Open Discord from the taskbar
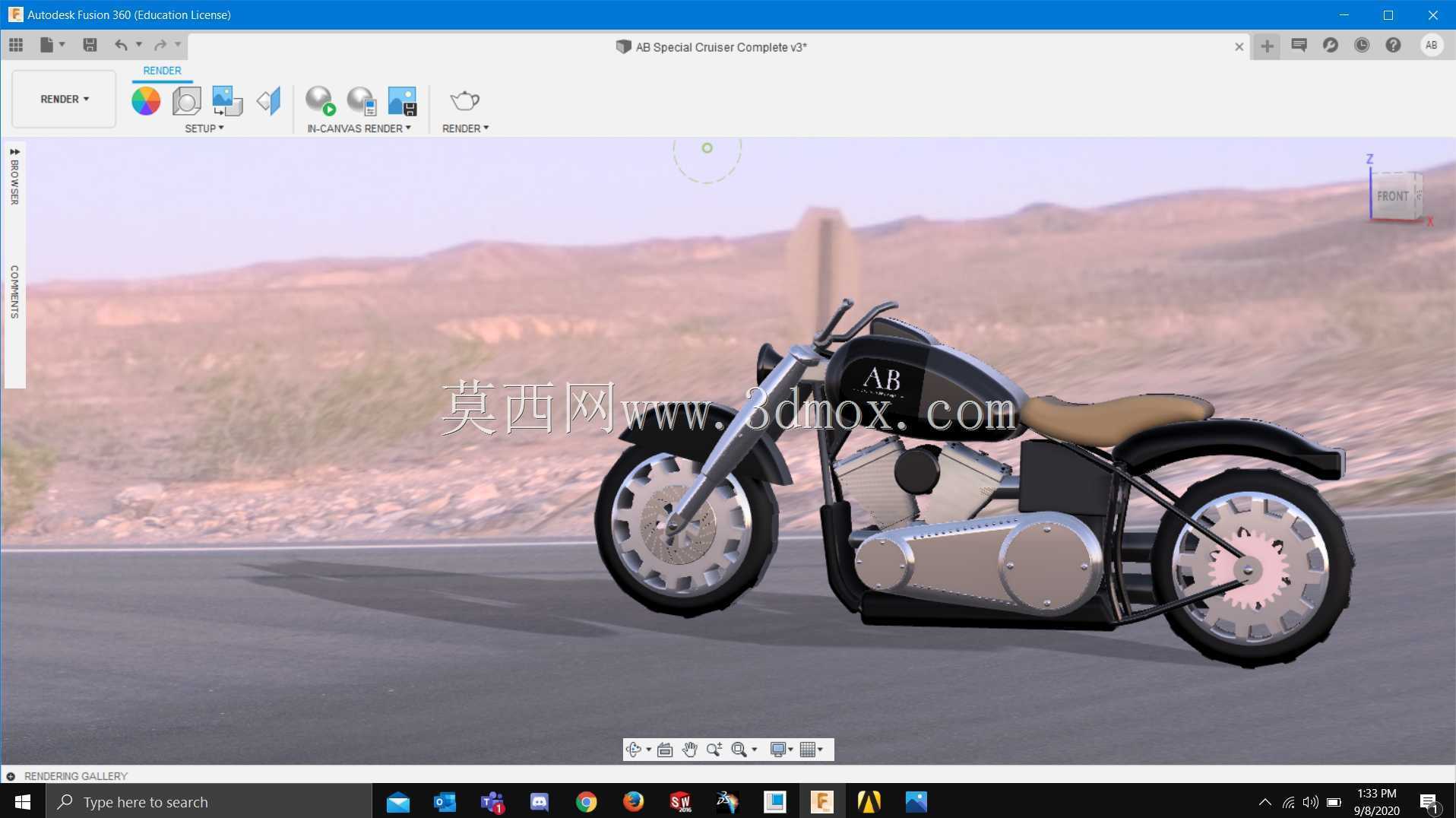1456x818 pixels. 539,802
